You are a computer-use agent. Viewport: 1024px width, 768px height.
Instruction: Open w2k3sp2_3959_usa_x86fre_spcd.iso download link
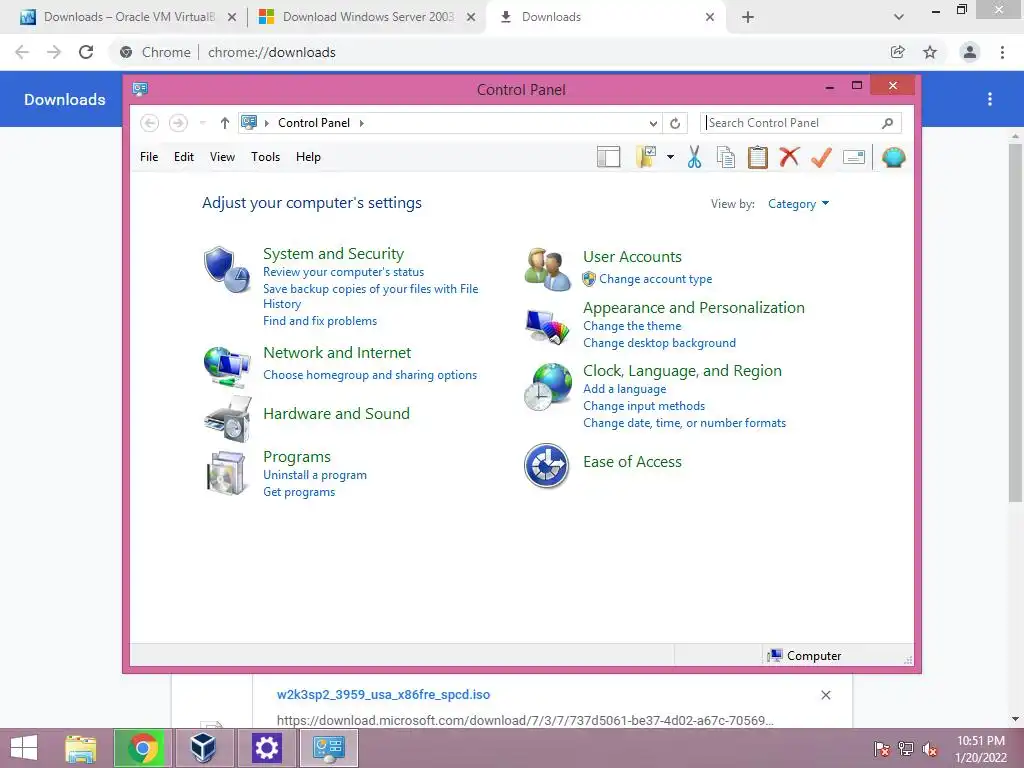[x=383, y=694]
